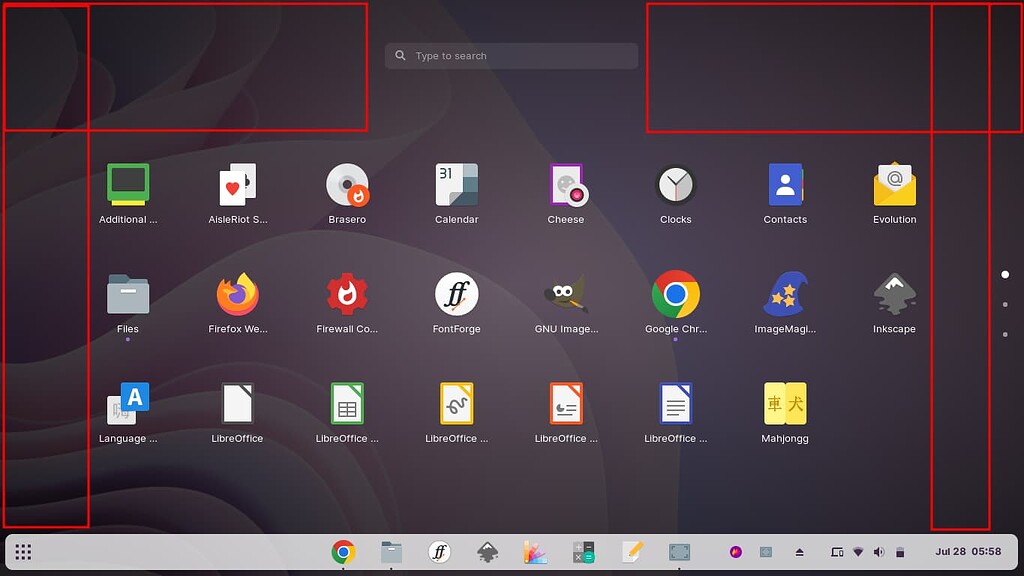Open Files from the app grid
This screenshot has width=1024, height=576.
[x=128, y=295]
